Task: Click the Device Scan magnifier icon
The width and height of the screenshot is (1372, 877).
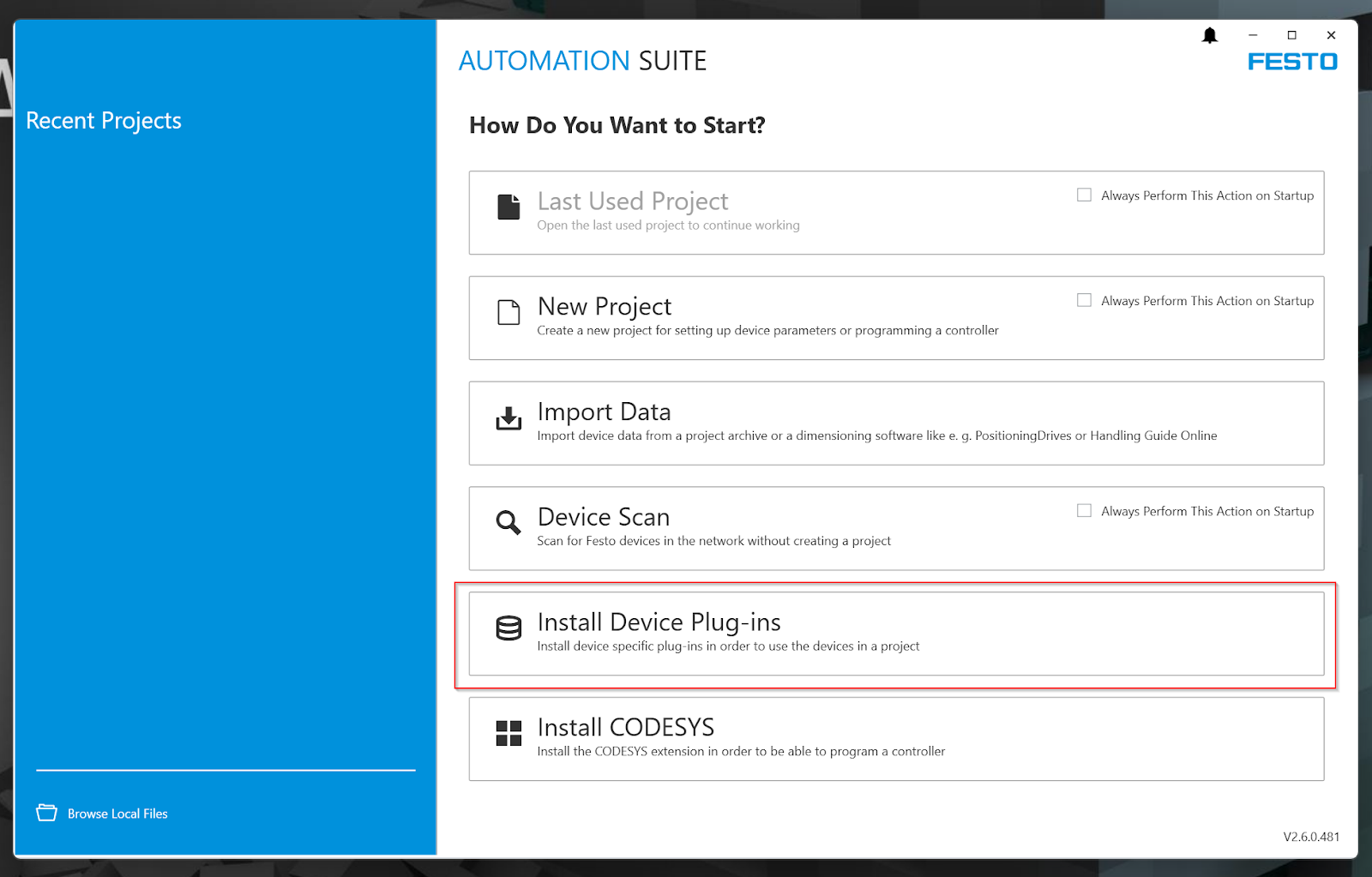Action: click(508, 522)
